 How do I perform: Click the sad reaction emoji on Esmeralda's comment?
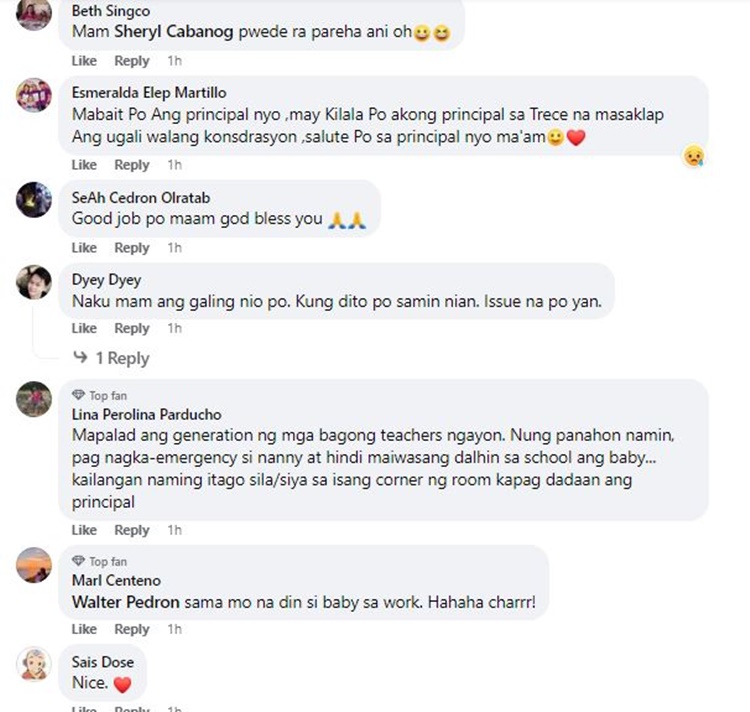pyautogui.click(x=694, y=156)
